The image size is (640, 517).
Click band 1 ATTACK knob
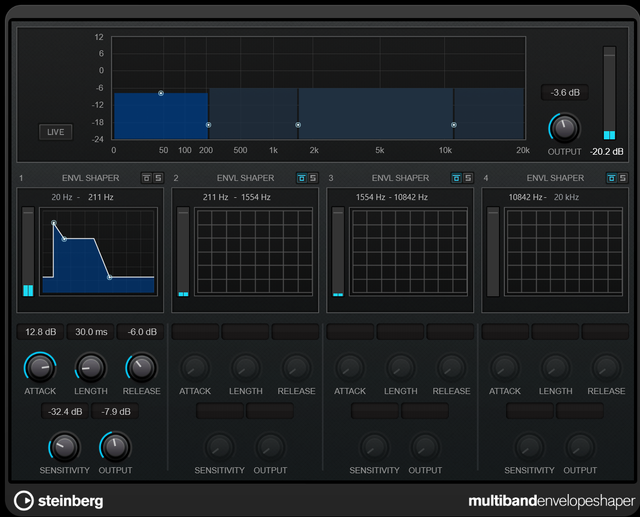coord(40,367)
